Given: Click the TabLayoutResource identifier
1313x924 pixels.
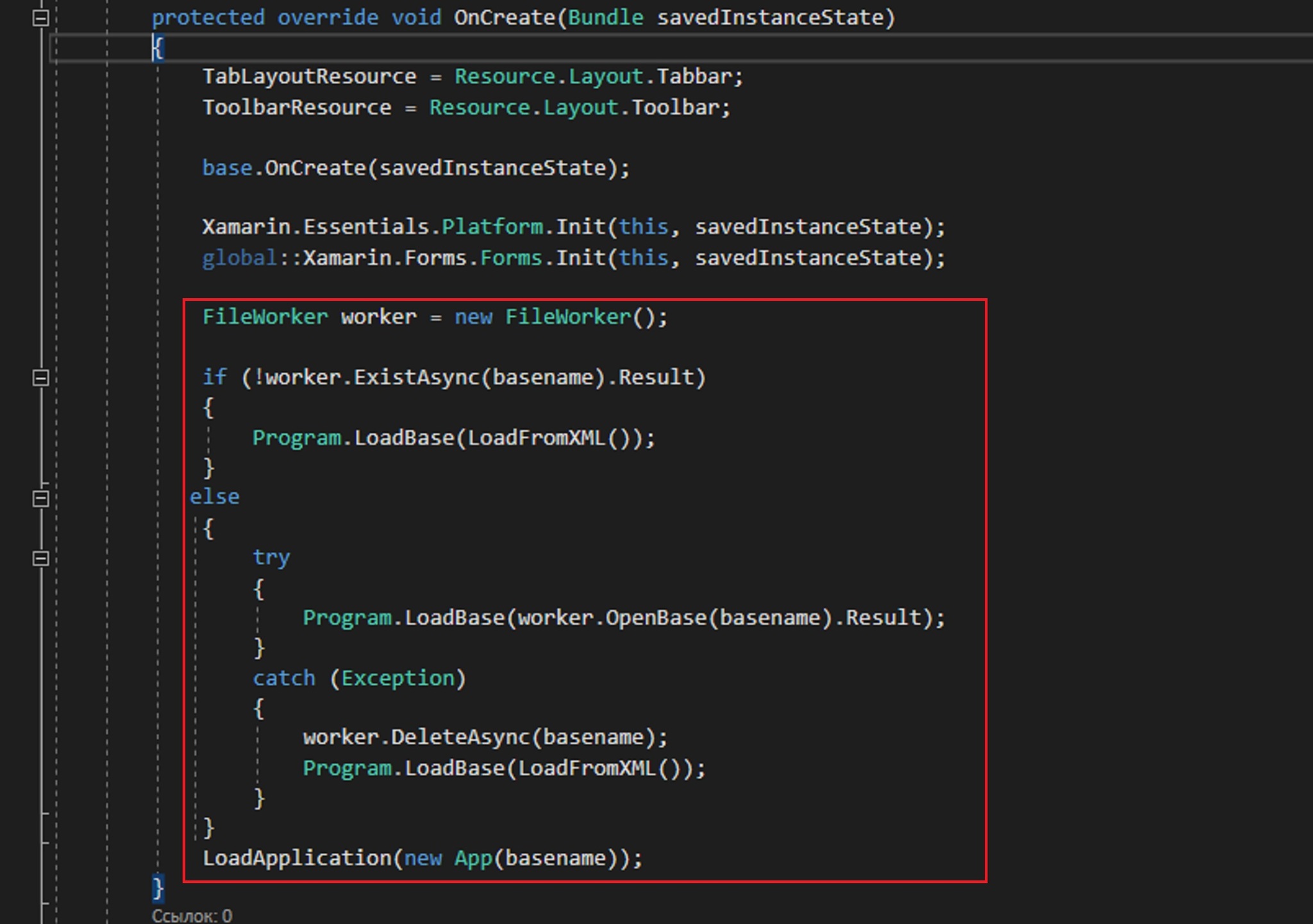Looking at the screenshot, I should coord(309,77).
